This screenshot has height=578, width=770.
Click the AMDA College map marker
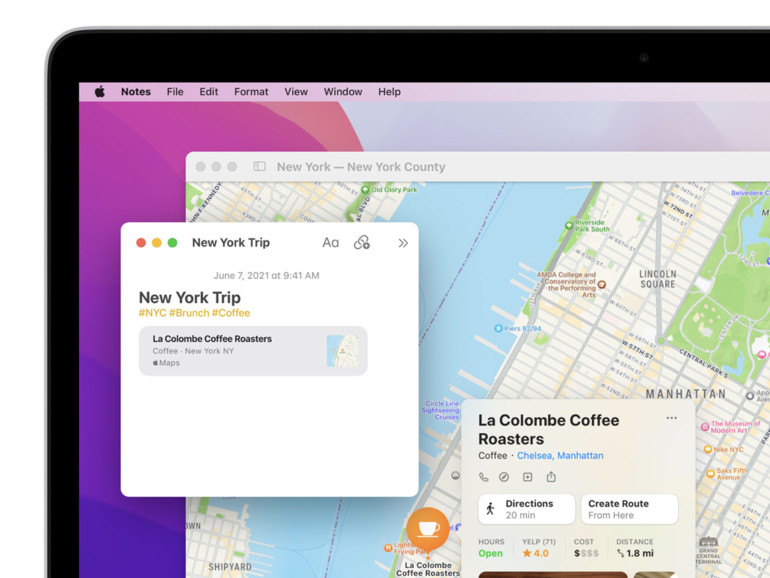pyautogui.click(x=602, y=284)
